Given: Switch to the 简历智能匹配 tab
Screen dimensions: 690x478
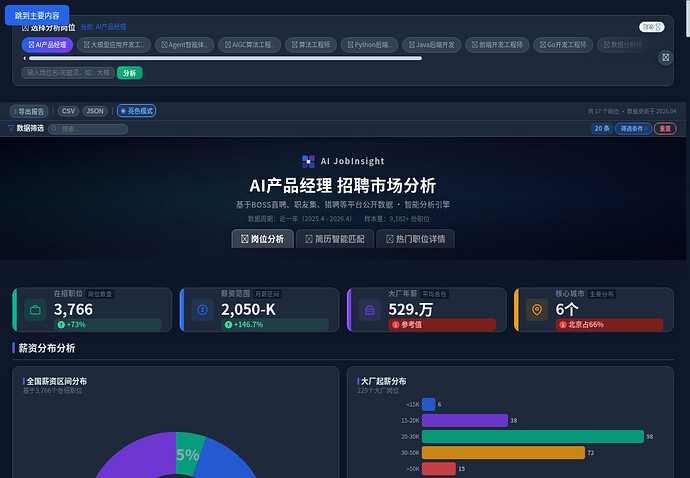Looking at the screenshot, I should click(x=335, y=239).
